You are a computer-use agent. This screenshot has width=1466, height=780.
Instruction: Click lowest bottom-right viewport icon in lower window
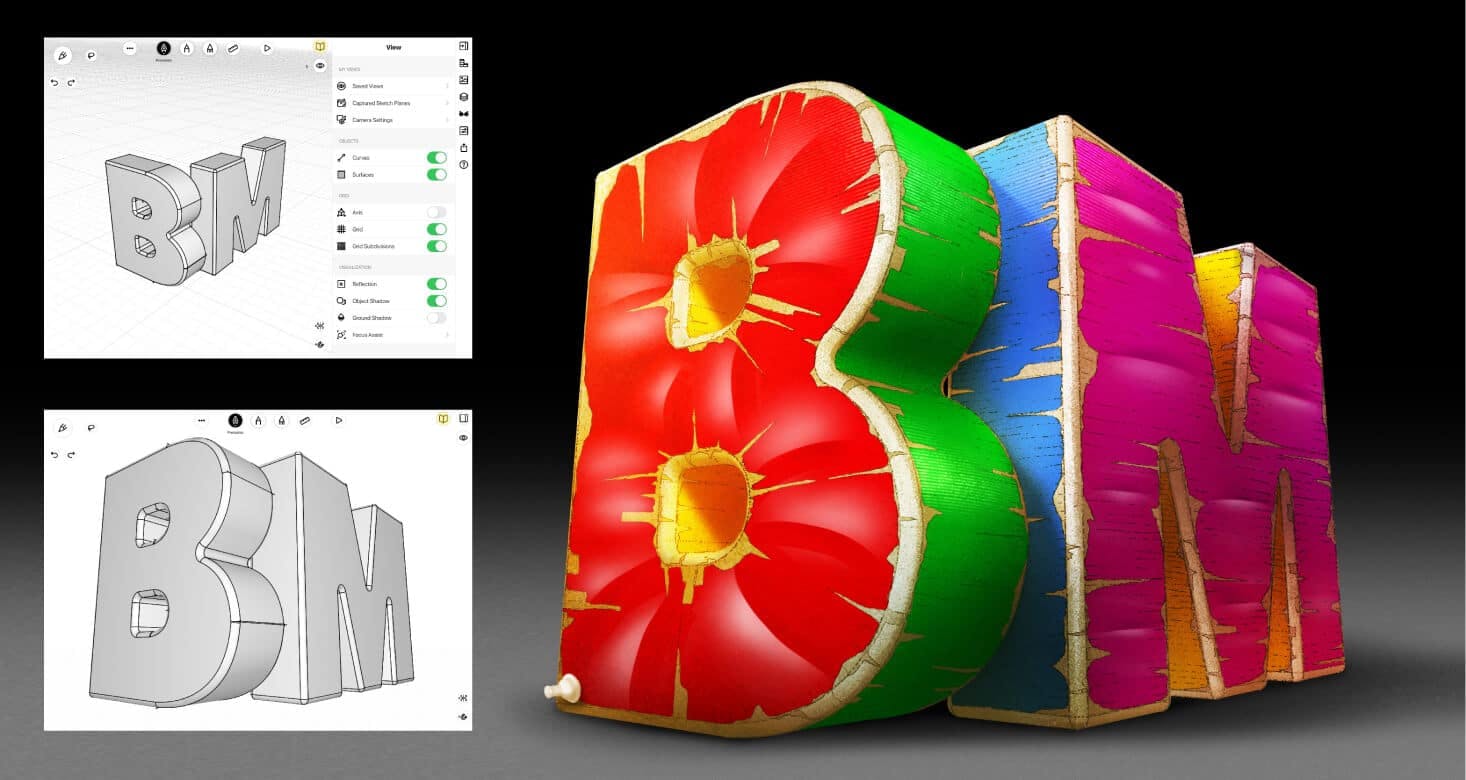463,717
